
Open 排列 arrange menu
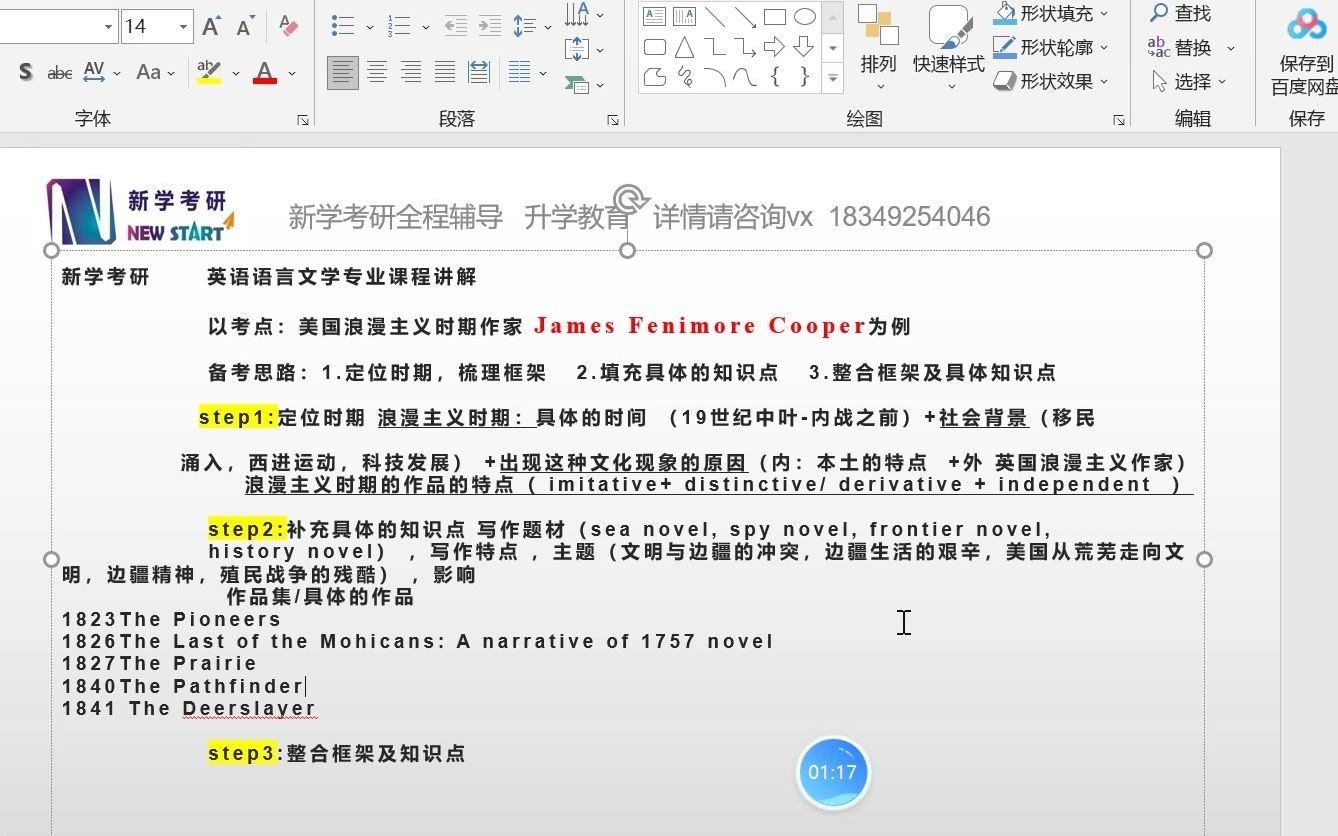tap(878, 48)
